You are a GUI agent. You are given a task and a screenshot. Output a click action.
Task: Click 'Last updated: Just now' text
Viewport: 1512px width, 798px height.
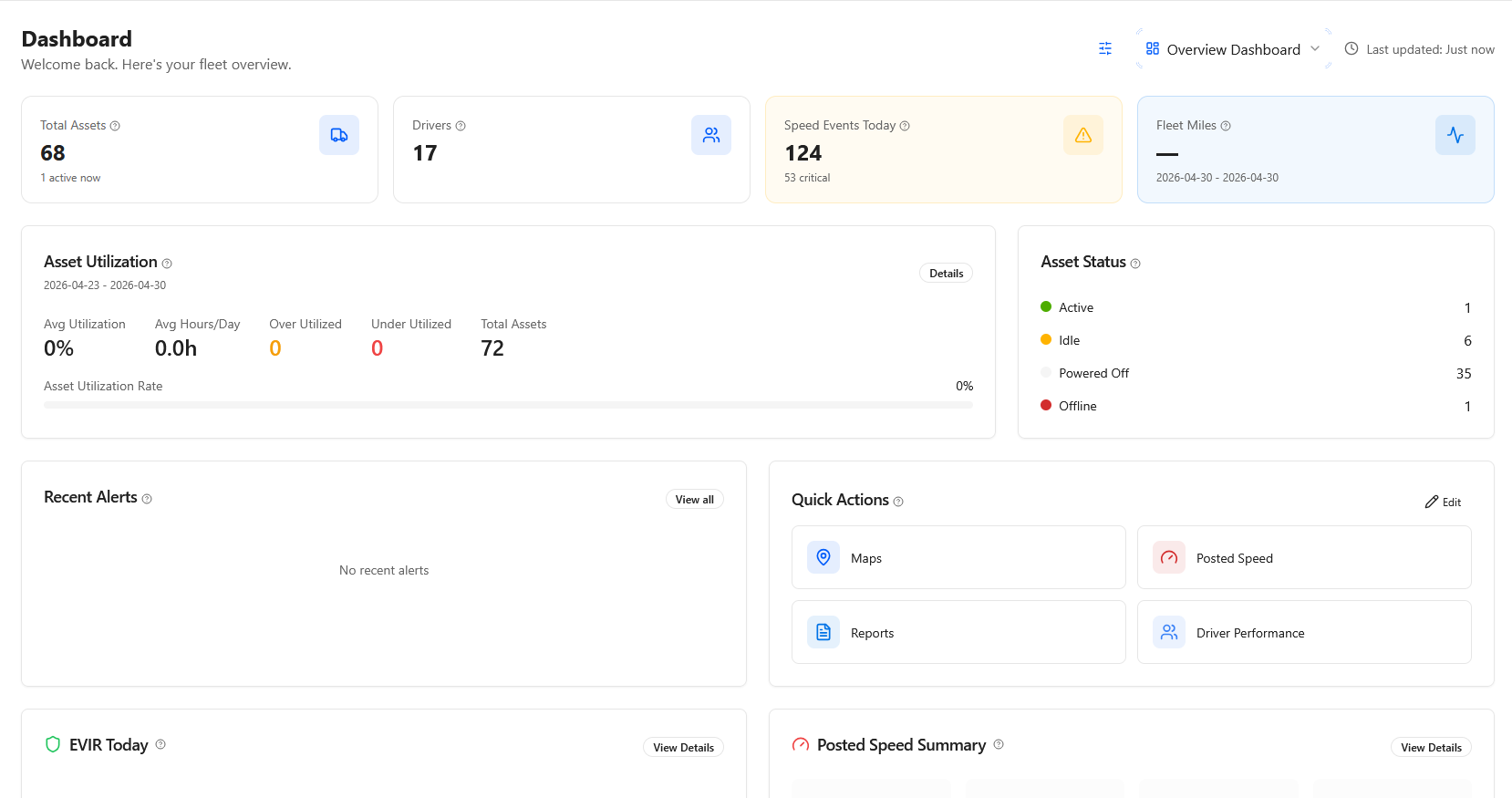pos(1430,49)
